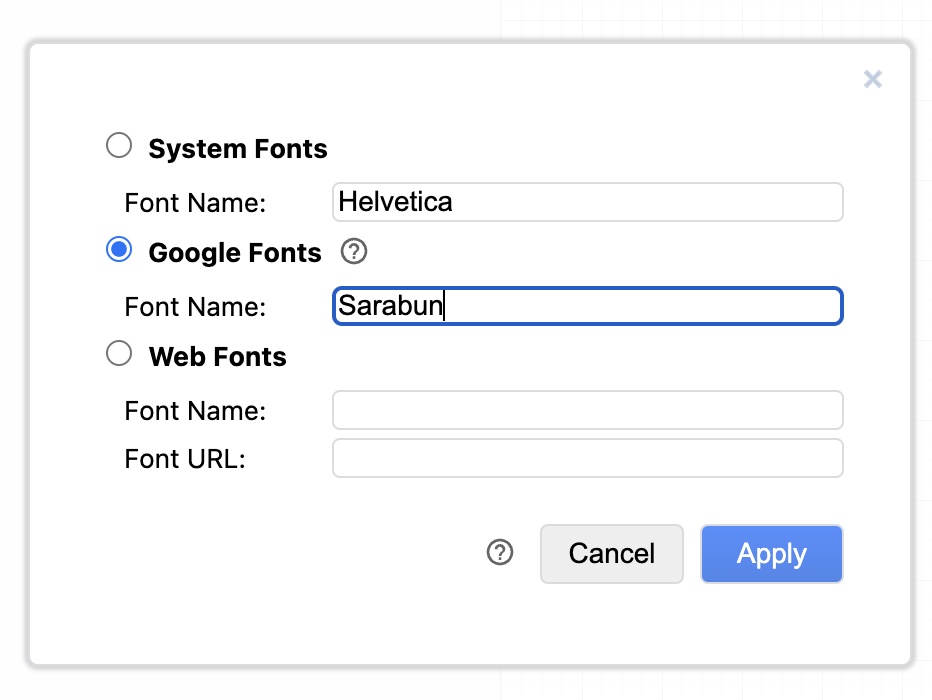This screenshot has width=932, height=700.
Task: Click inside the Sarabun font name field
Action: [587, 306]
